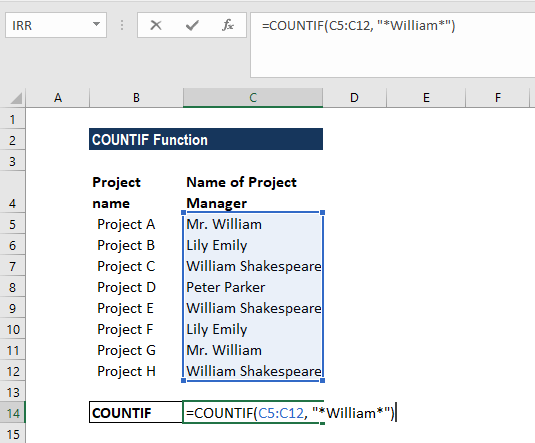Click the top-left range selection handle
The height and width of the screenshot is (443, 535).
coord(184,213)
